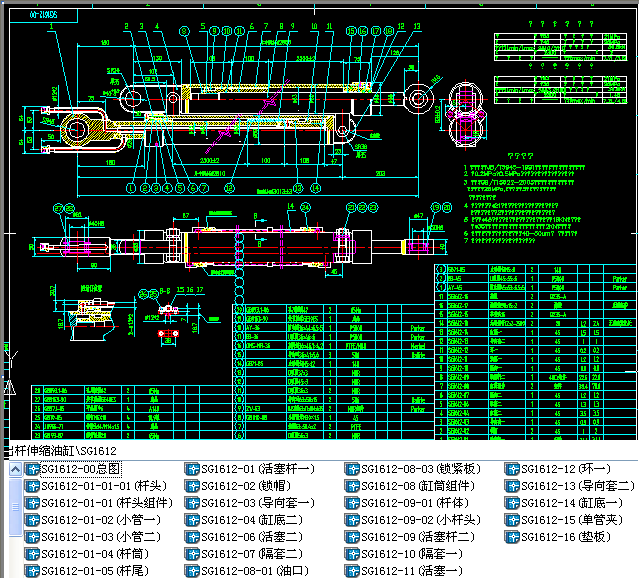Select SG1612-01-03 (小管二) label
Screen dimensions: 639x578
101,537
